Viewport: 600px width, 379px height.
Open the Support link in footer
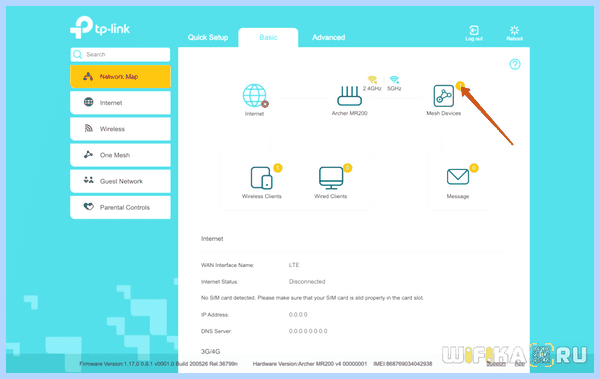click(x=496, y=364)
